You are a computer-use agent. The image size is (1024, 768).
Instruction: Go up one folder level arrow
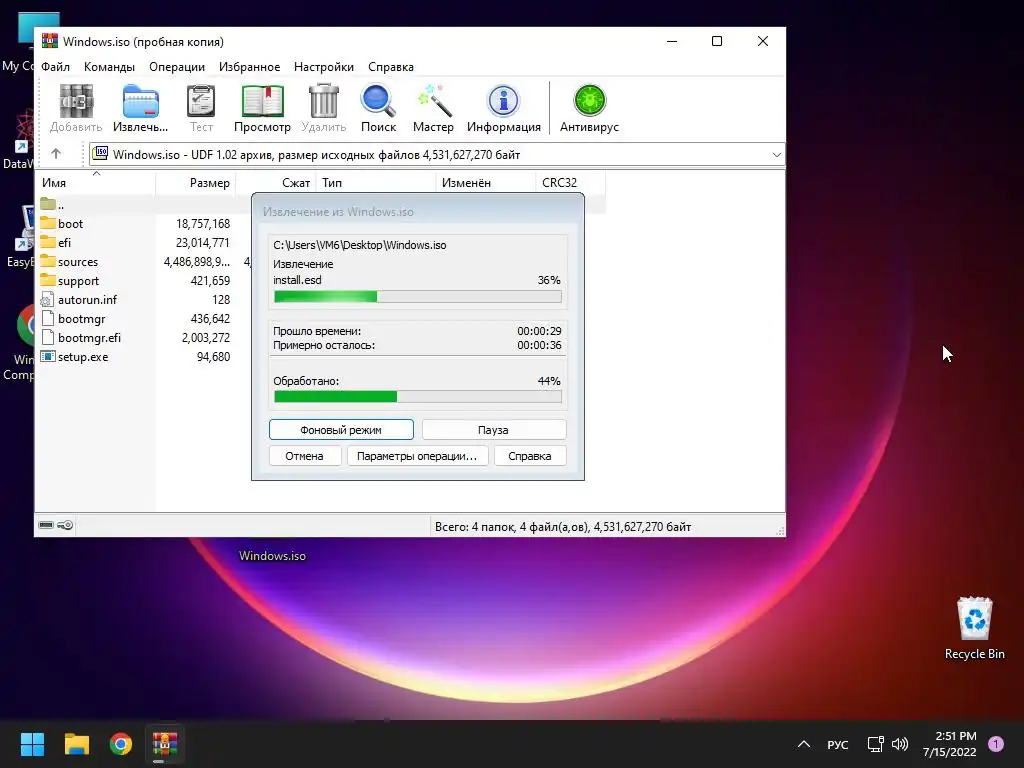pyautogui.click(x=56, y=154)
